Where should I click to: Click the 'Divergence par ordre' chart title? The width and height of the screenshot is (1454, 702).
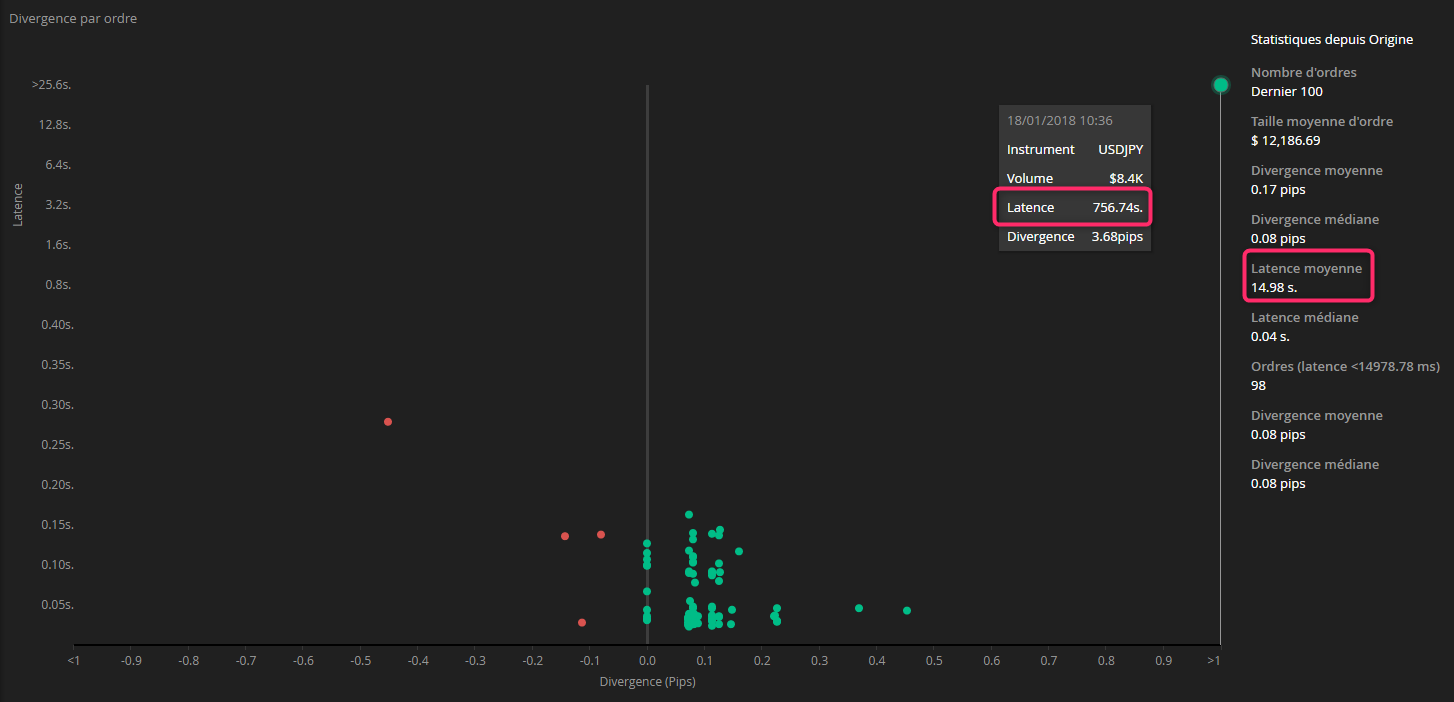(x=73, y=19)
